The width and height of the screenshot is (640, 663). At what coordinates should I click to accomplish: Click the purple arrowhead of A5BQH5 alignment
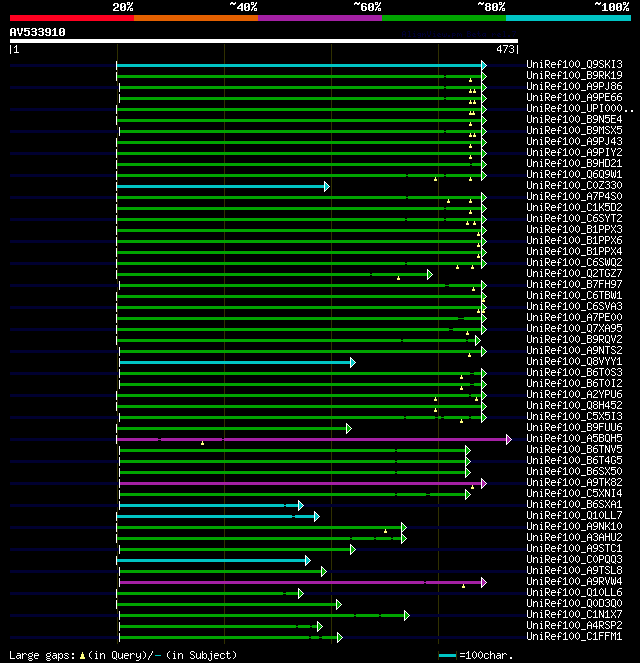click(x=509, y=440)
